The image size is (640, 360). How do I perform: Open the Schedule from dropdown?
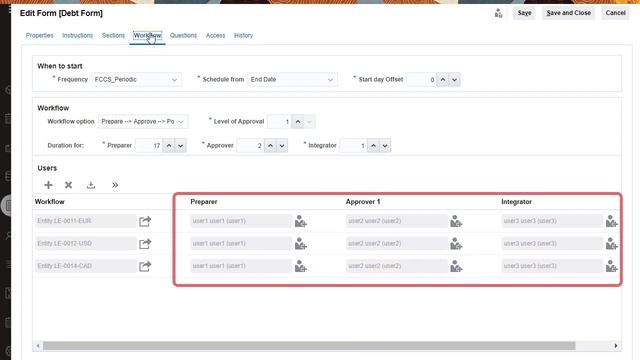(292, 80)
